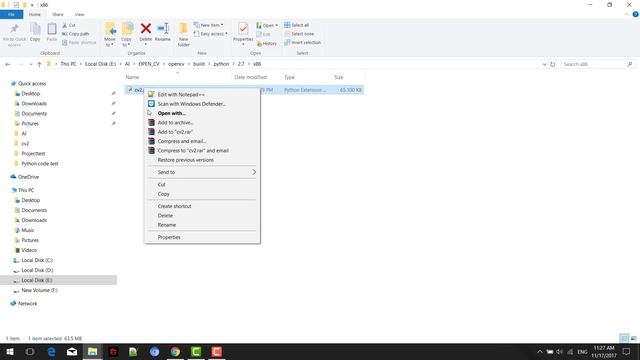Switch to the Share ribbon tab

coord(58,14)
